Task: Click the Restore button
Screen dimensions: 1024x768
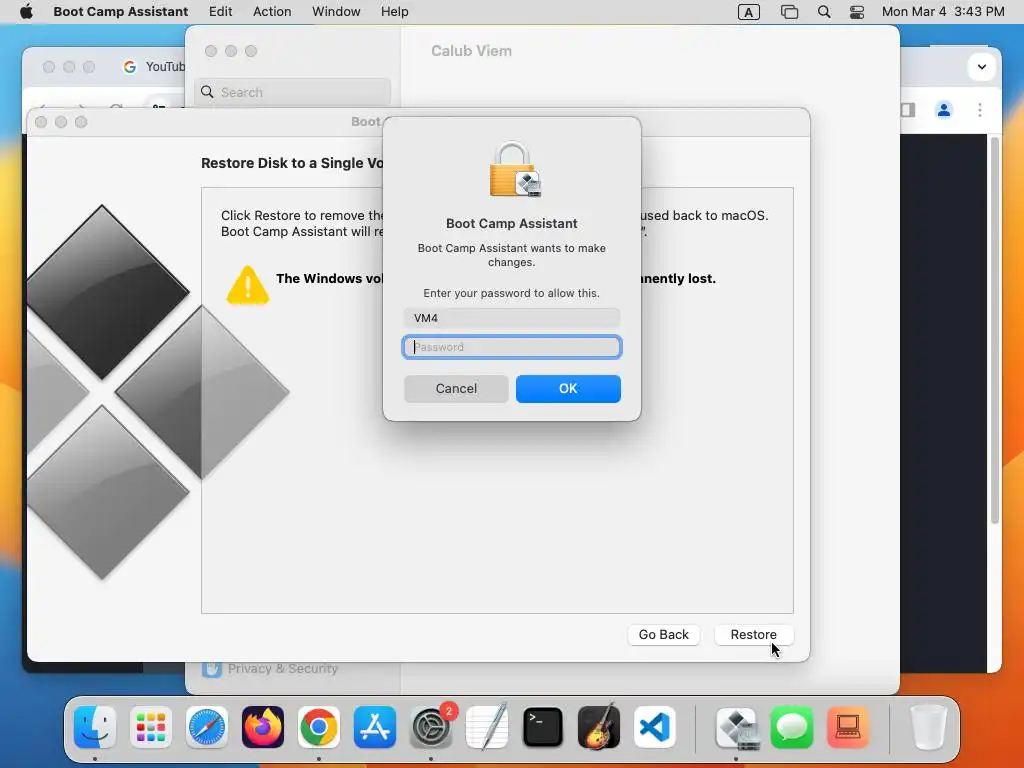Action: tap(754, 635)
